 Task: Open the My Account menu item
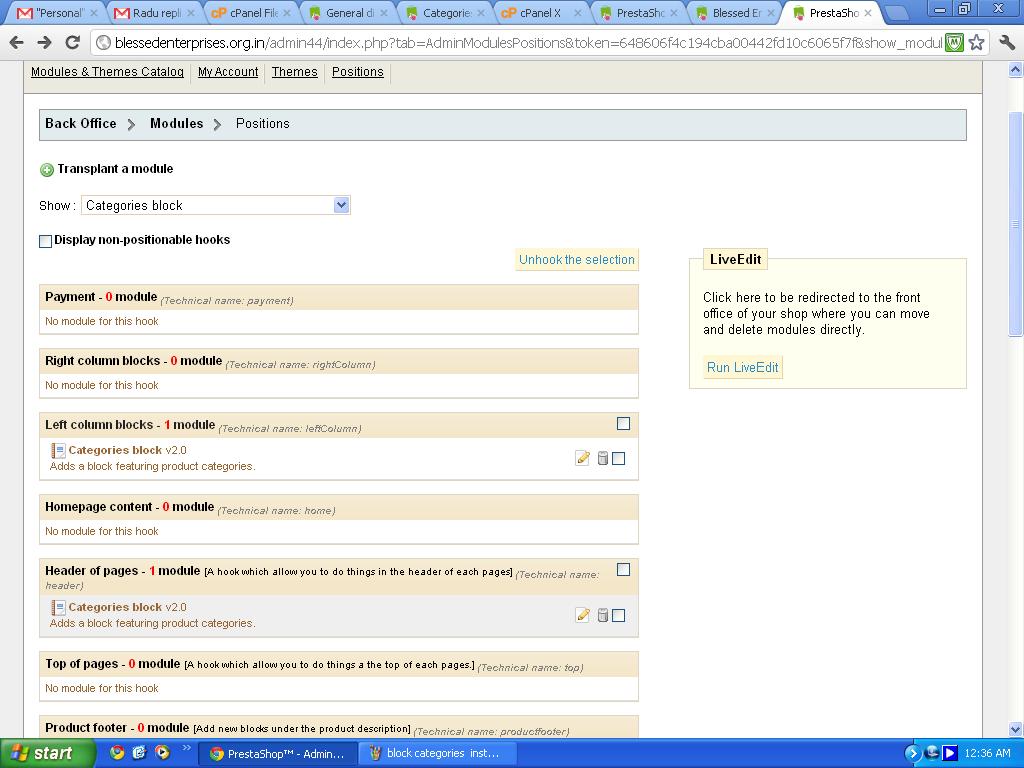click(228, 72)
